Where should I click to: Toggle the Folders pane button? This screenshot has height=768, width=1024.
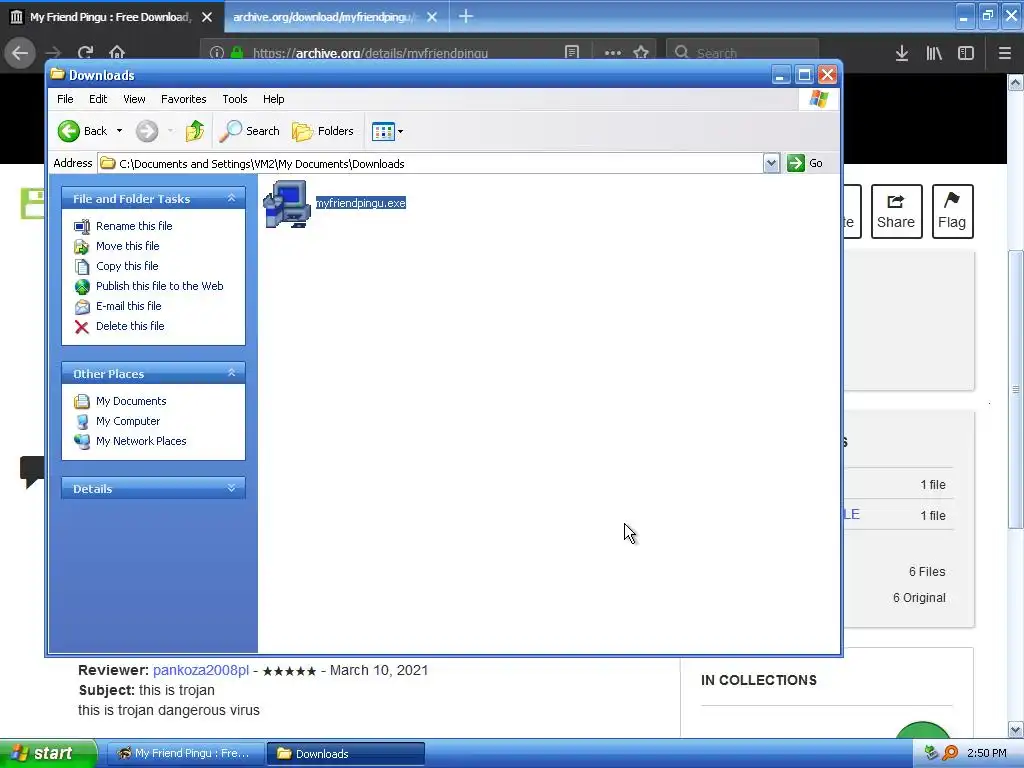click(x=323, y=131)
